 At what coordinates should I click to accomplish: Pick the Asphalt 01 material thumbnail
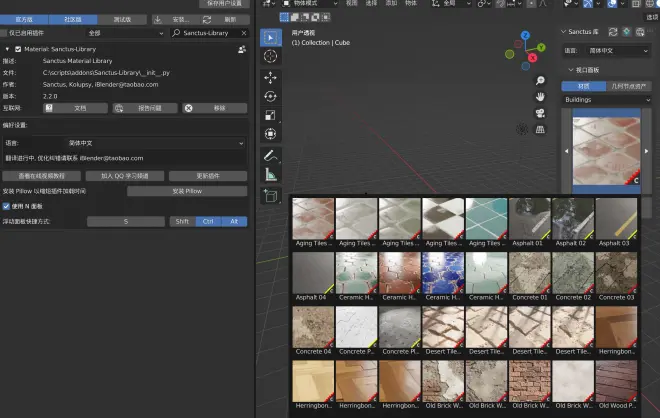point(529,219)
